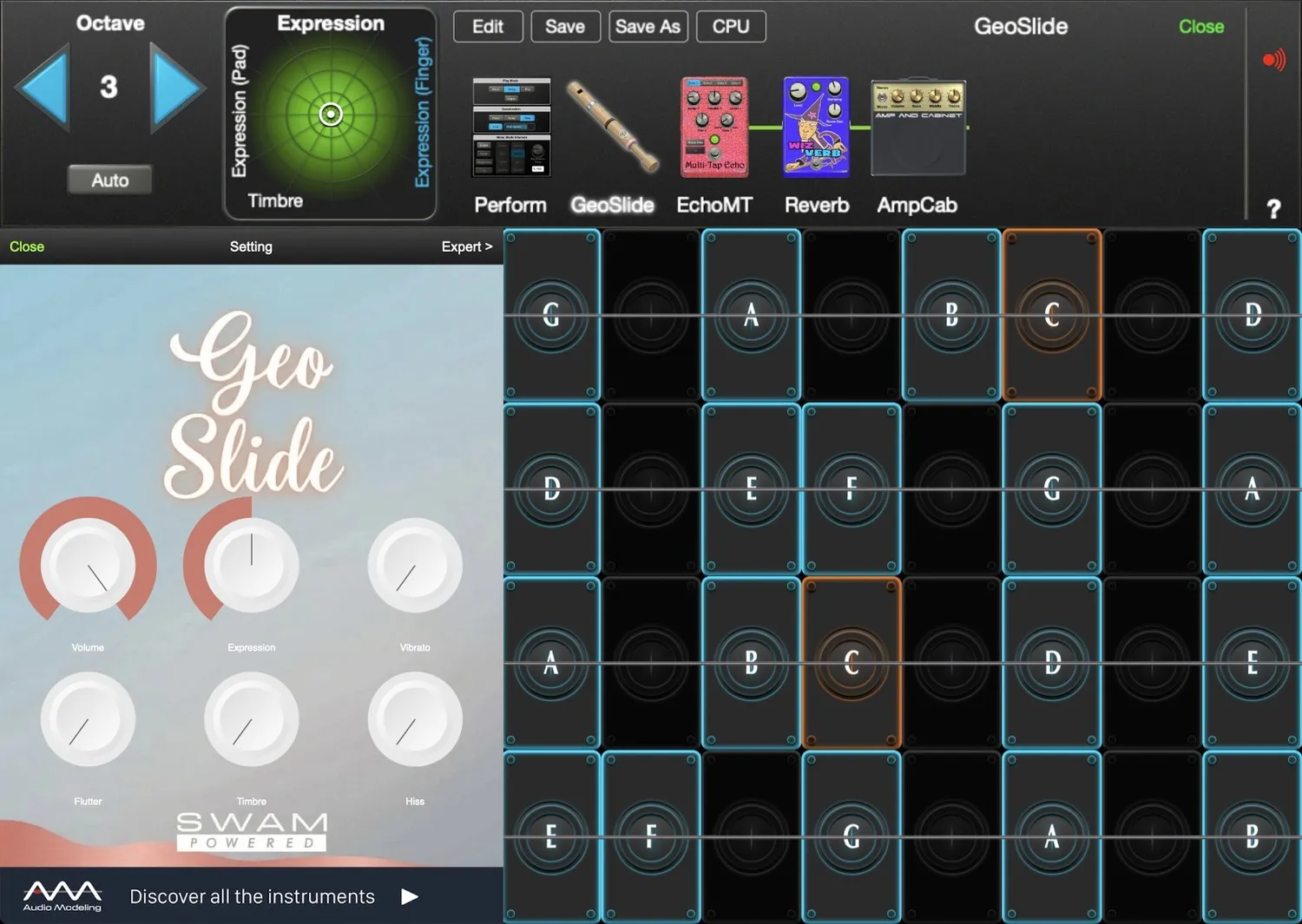Adjust the Timbre knob

coord(251,719)
